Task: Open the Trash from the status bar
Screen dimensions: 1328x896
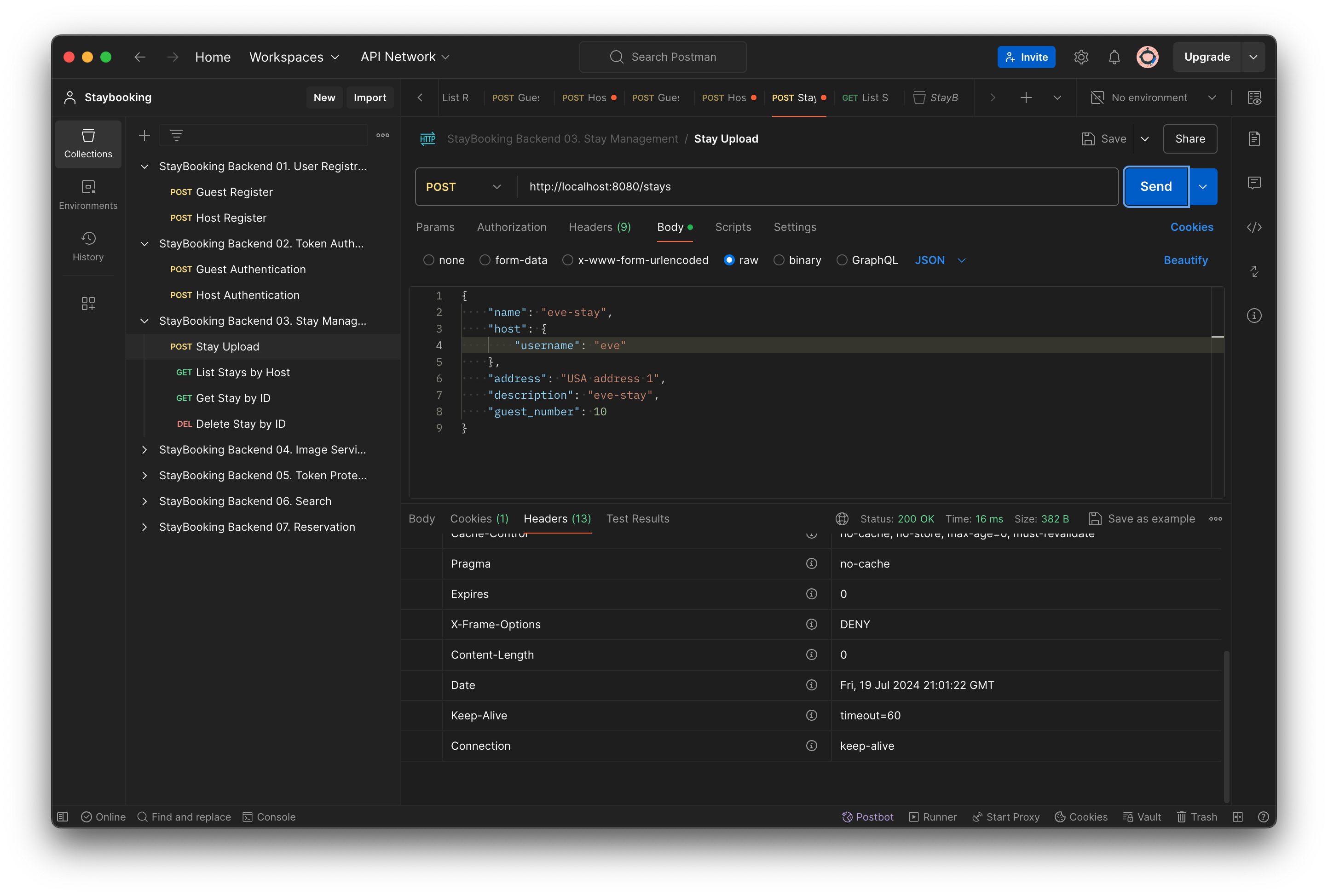Action: click(1197, 816)
